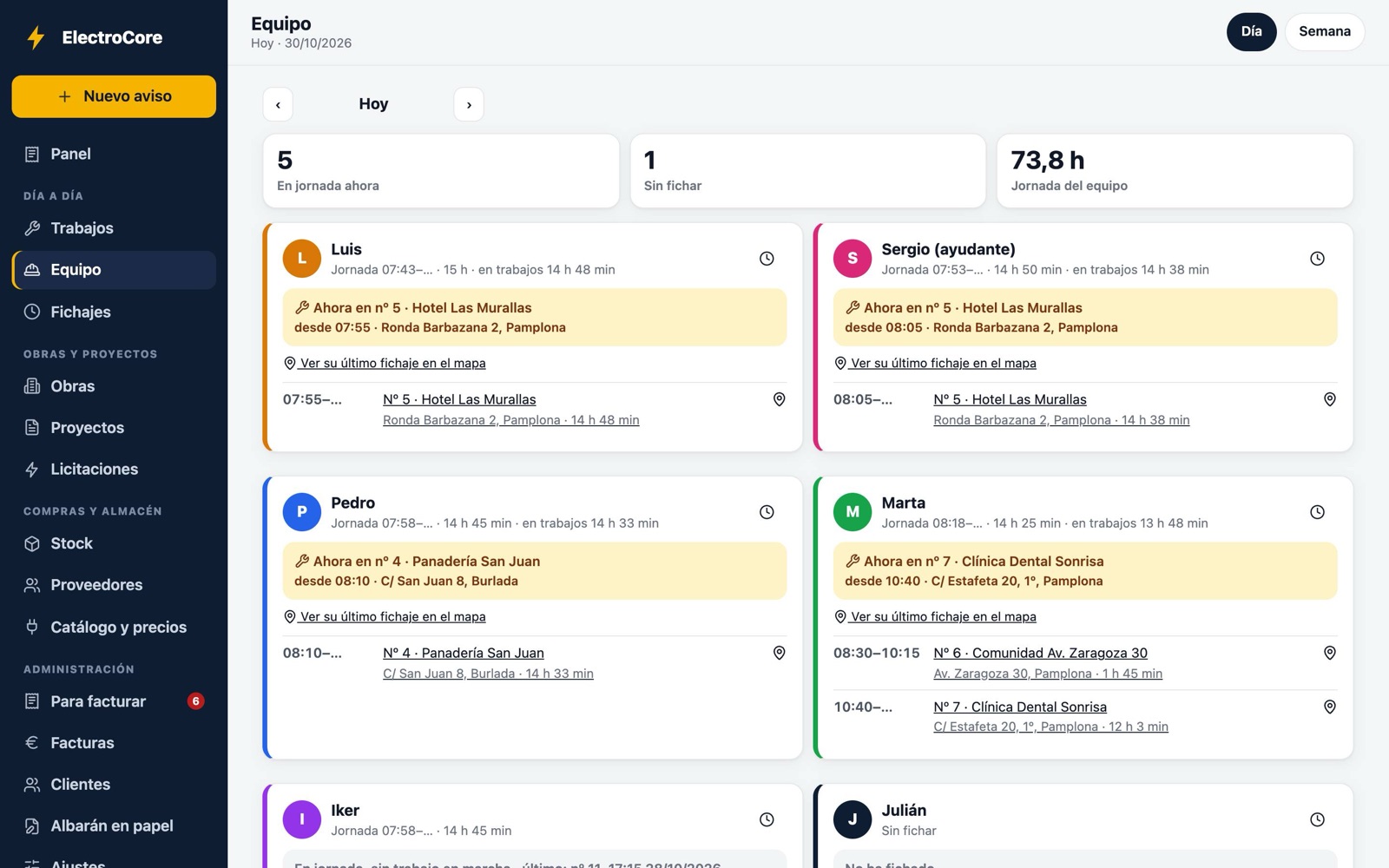Viewport: 1389px width, 868px height.
Task: Open Marta's last clock-in map link
Action: pyautogui.click(x=935, y=616)
